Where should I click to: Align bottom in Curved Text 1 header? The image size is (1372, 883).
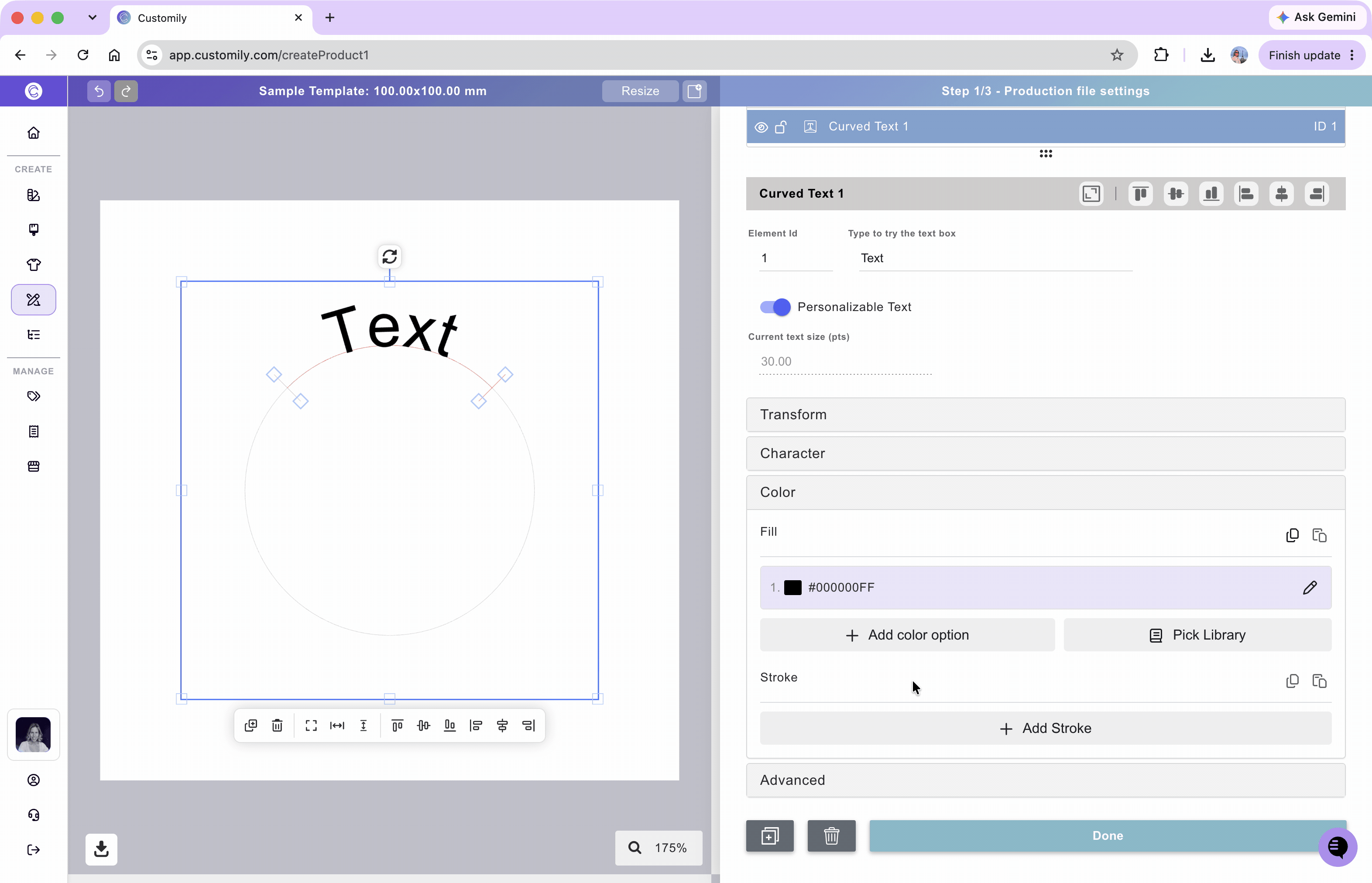point(1211,194)
